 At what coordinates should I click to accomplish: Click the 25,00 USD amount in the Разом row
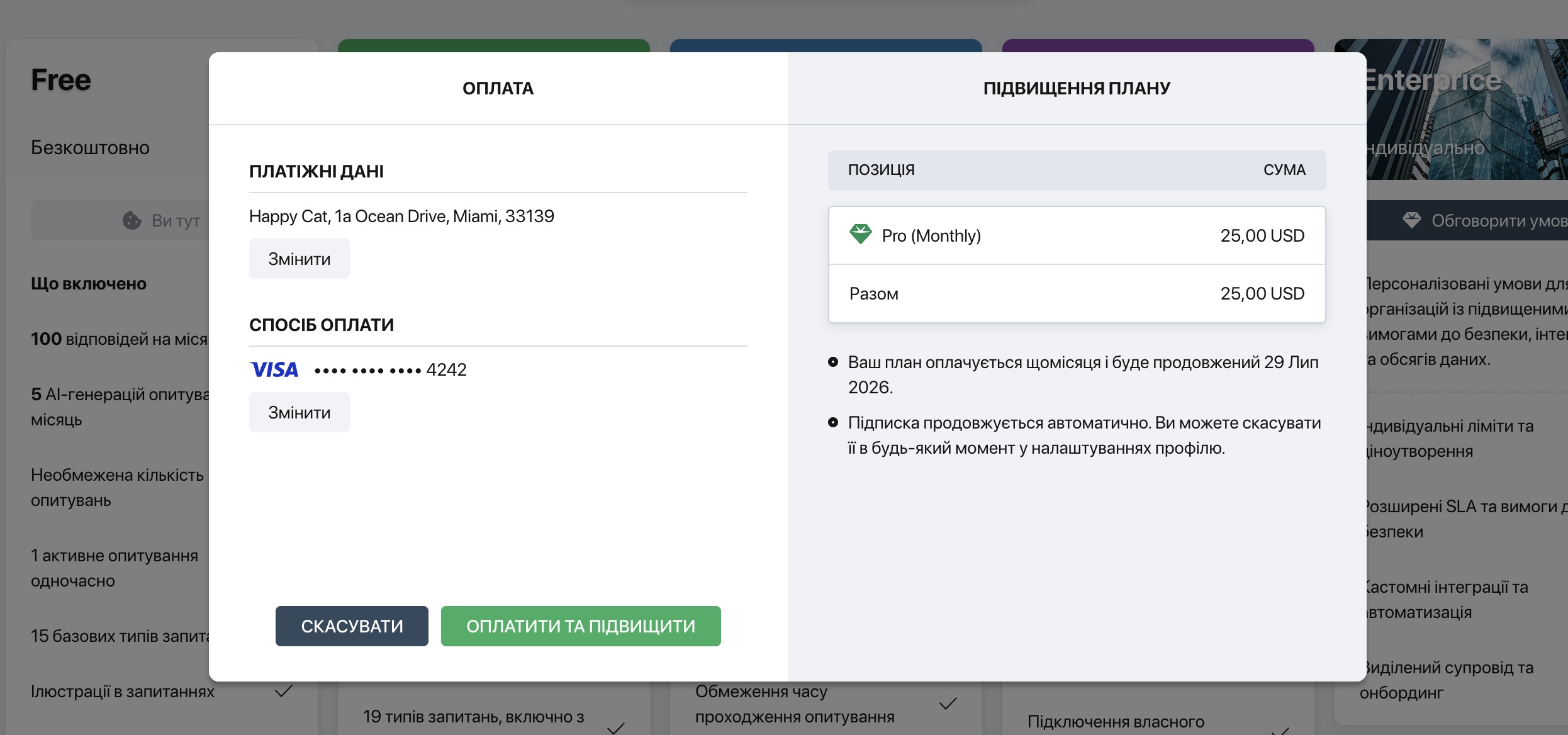pyautogui.click(x=1262, y=293)
